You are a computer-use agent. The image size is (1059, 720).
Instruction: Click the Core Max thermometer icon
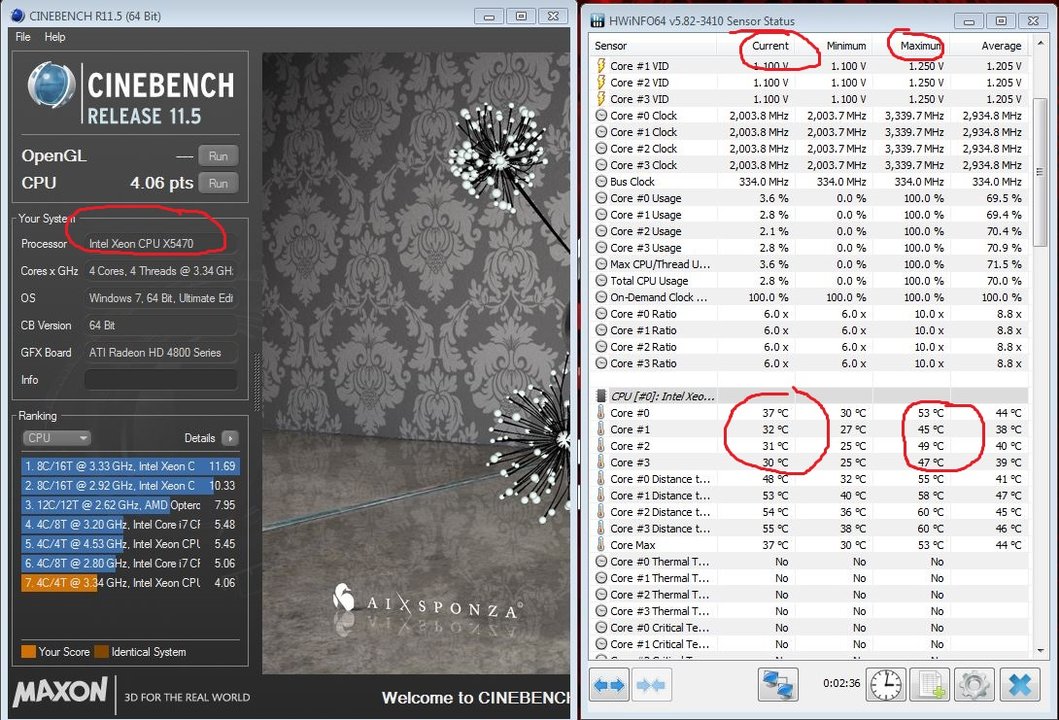pos(600,545)
